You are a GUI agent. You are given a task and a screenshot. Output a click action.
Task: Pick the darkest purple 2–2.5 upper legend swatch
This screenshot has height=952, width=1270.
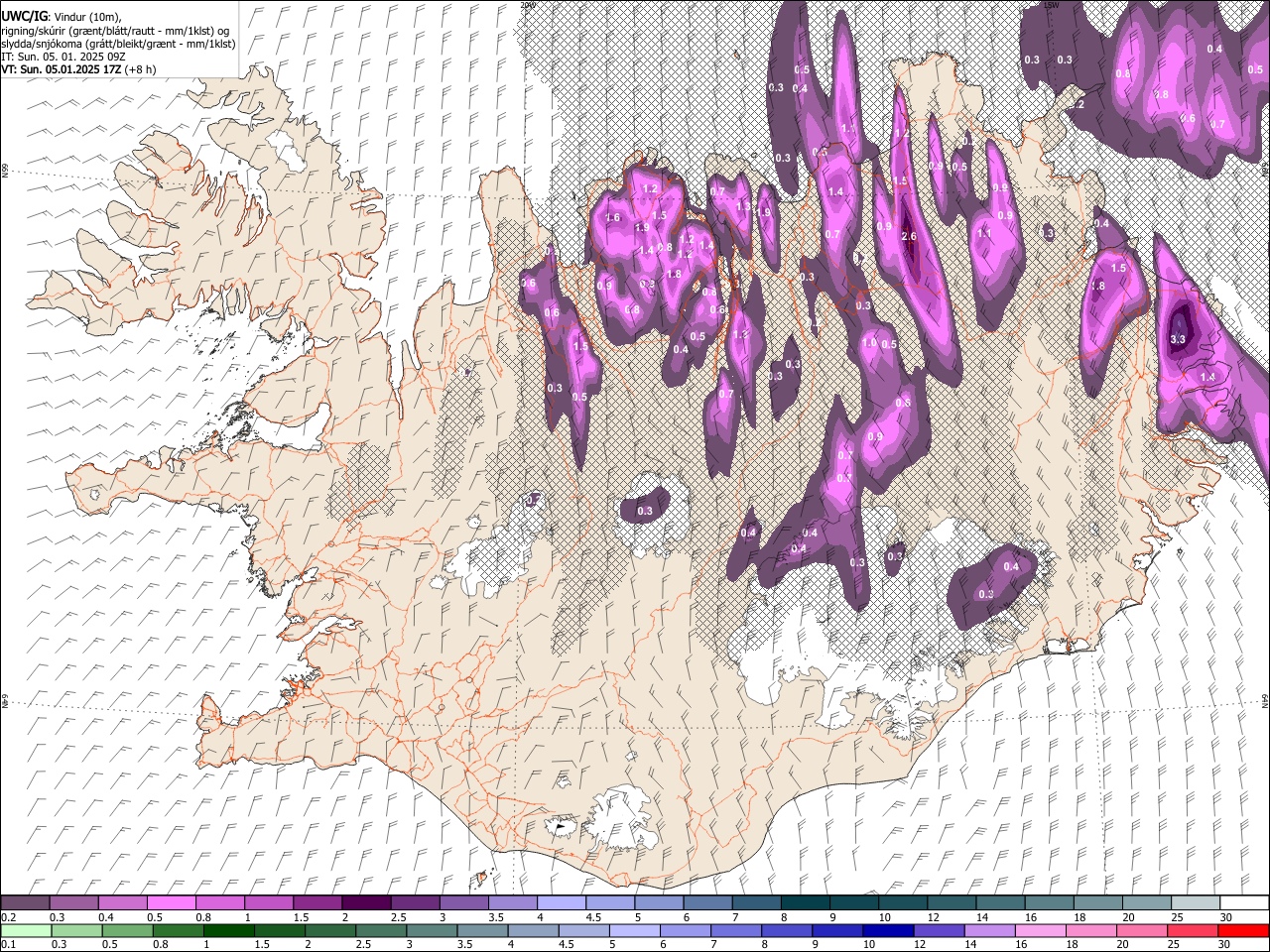(x=365, y=903)
